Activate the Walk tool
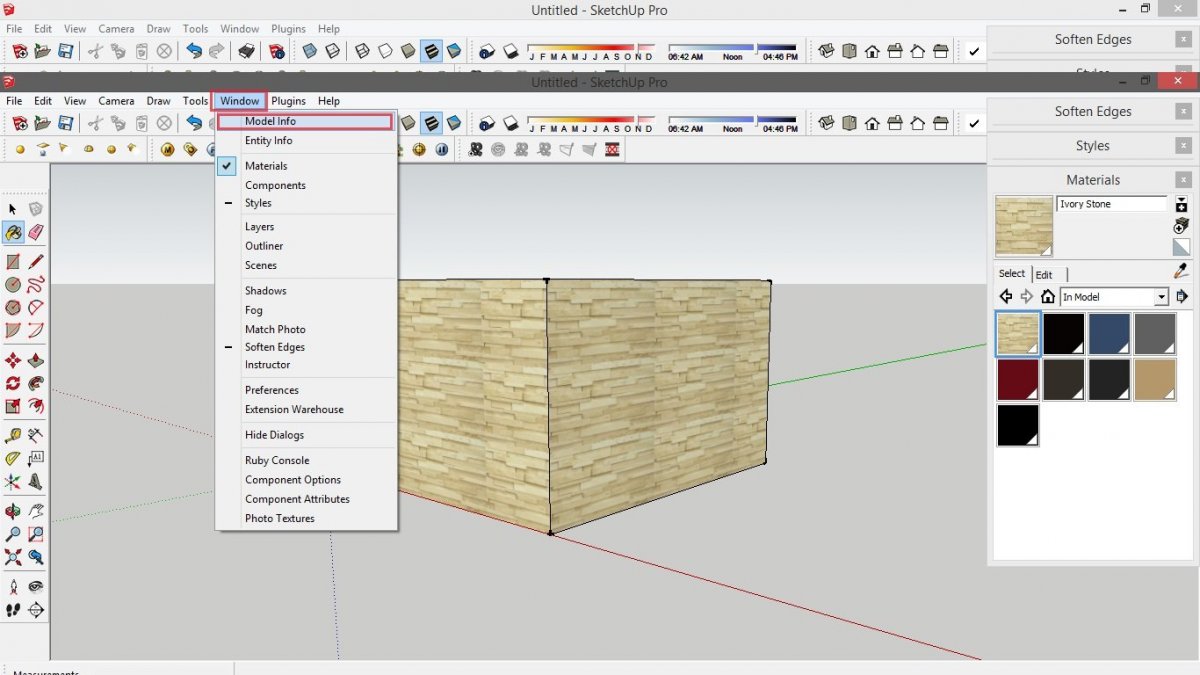Viewport: 1200px width, 675px height. tap(15, 610)
